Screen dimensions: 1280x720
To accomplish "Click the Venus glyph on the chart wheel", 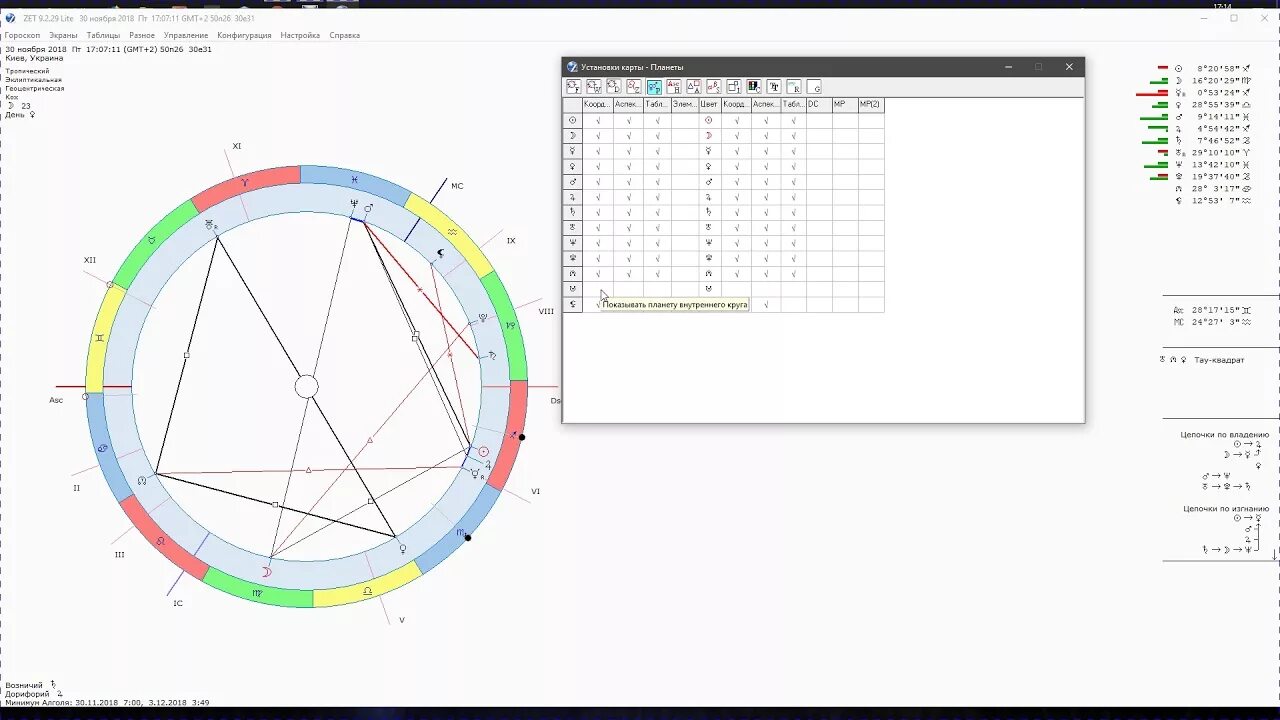I will 403,548.
